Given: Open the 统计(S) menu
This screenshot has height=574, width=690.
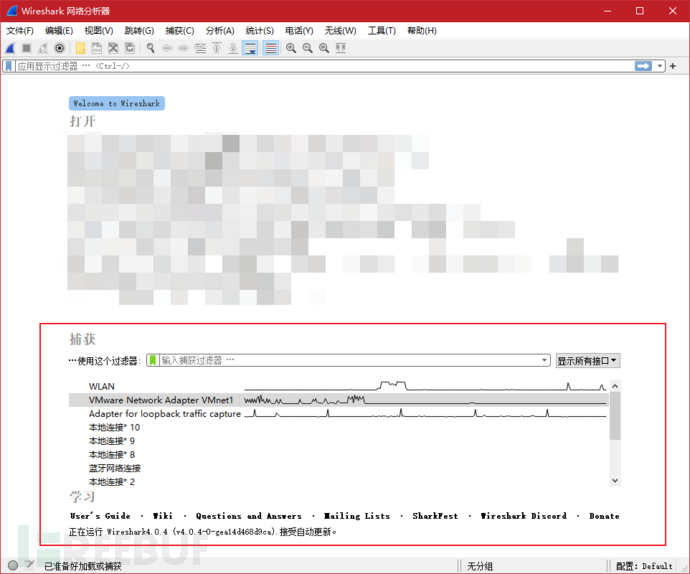Looking at the screenshot, I should (x=260, y=31).
